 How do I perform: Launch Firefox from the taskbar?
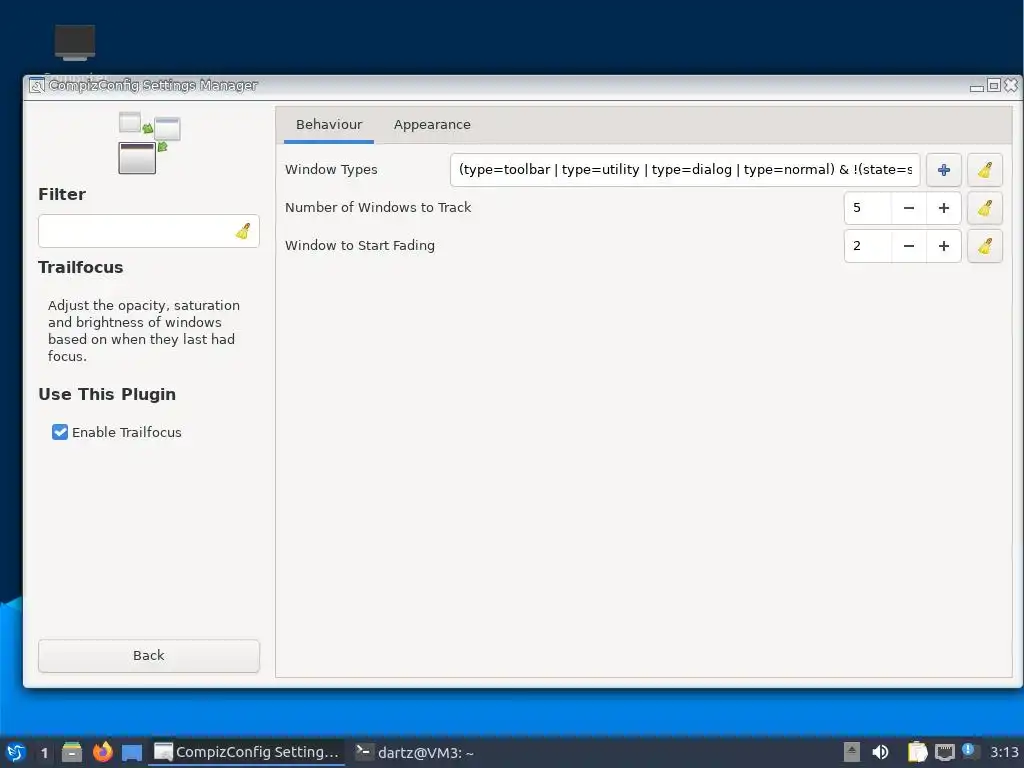[x=103, y=752]
